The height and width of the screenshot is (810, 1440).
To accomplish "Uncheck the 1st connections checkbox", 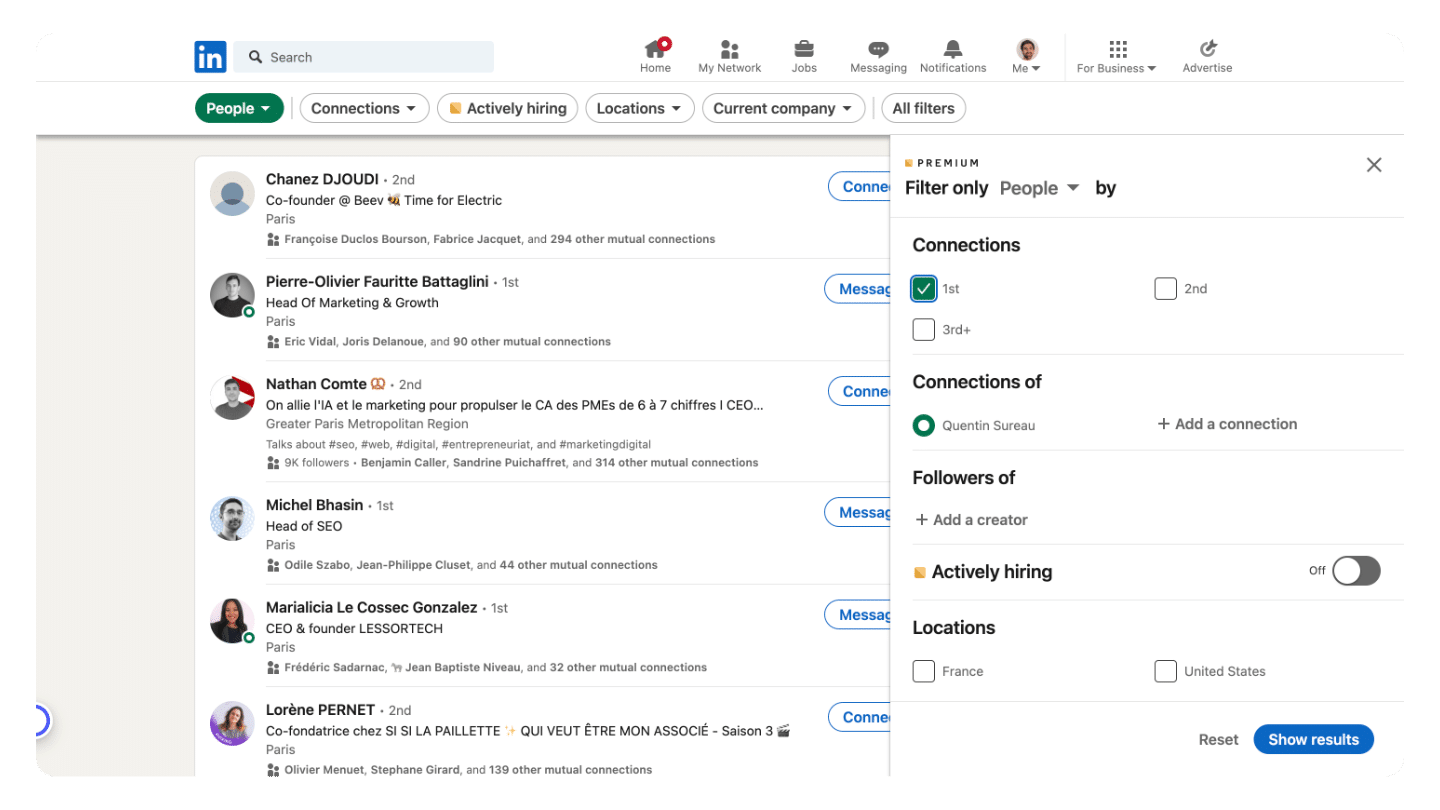I will click(x=924, y=289).
